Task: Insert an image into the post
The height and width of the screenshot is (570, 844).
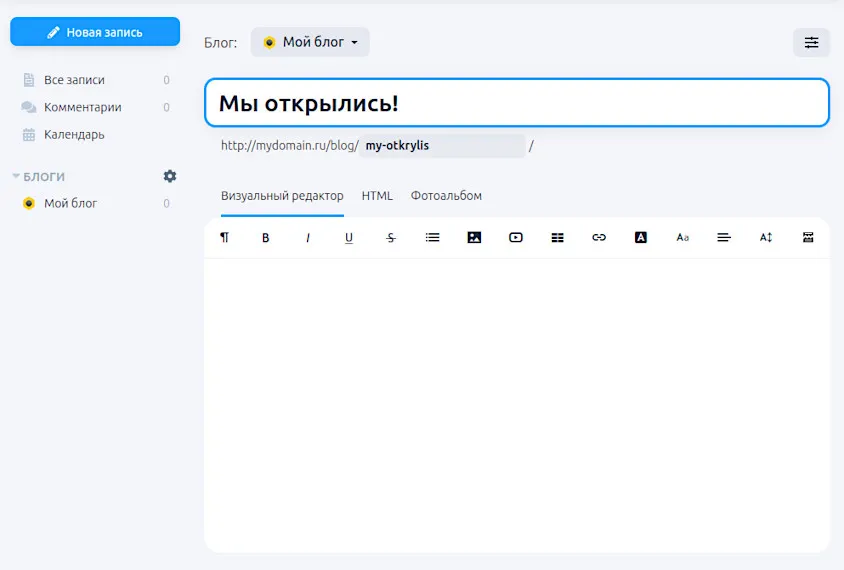Action: 474,237
